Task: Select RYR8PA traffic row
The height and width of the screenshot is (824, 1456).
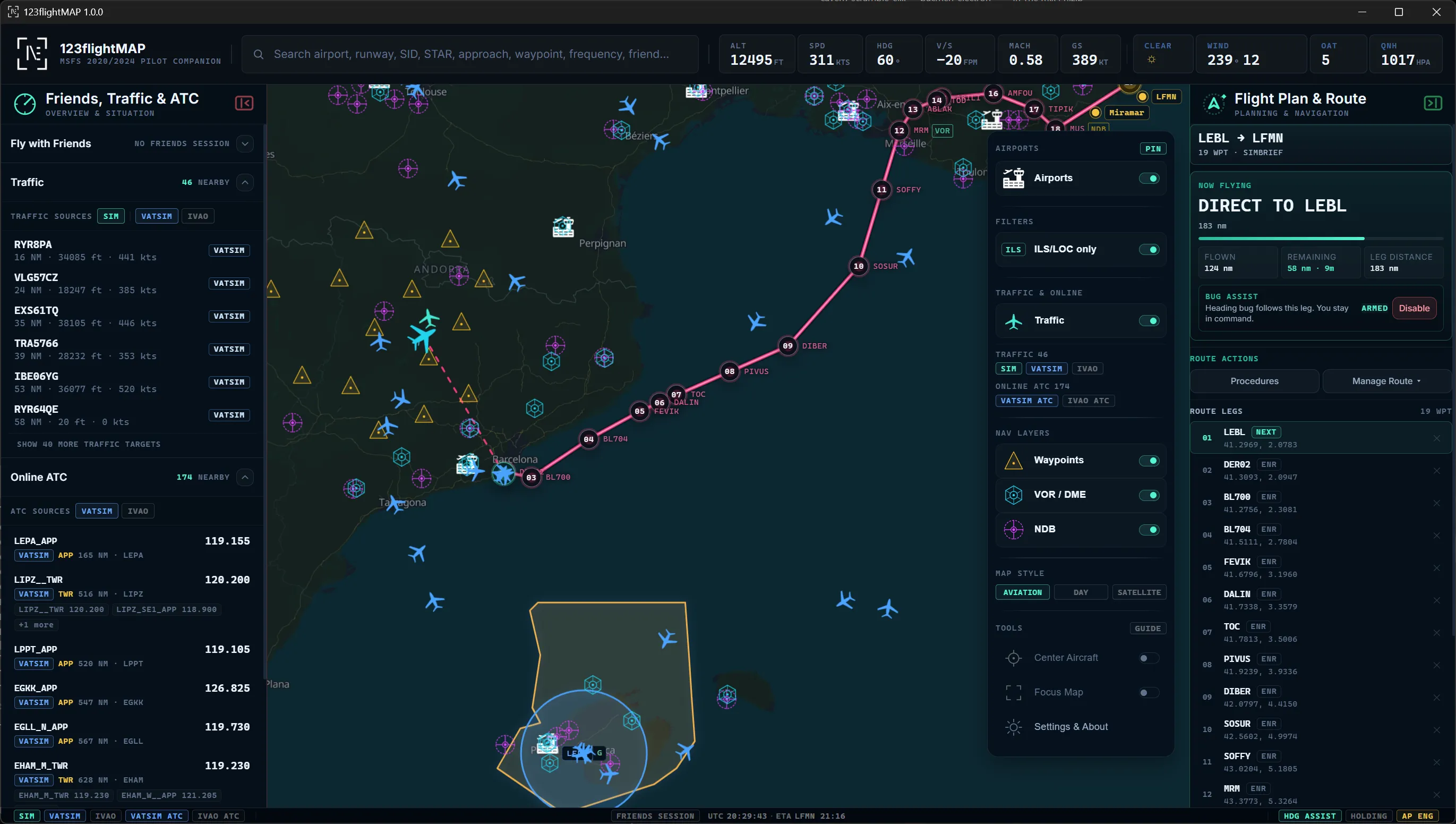Action: [x=132, y=251]
